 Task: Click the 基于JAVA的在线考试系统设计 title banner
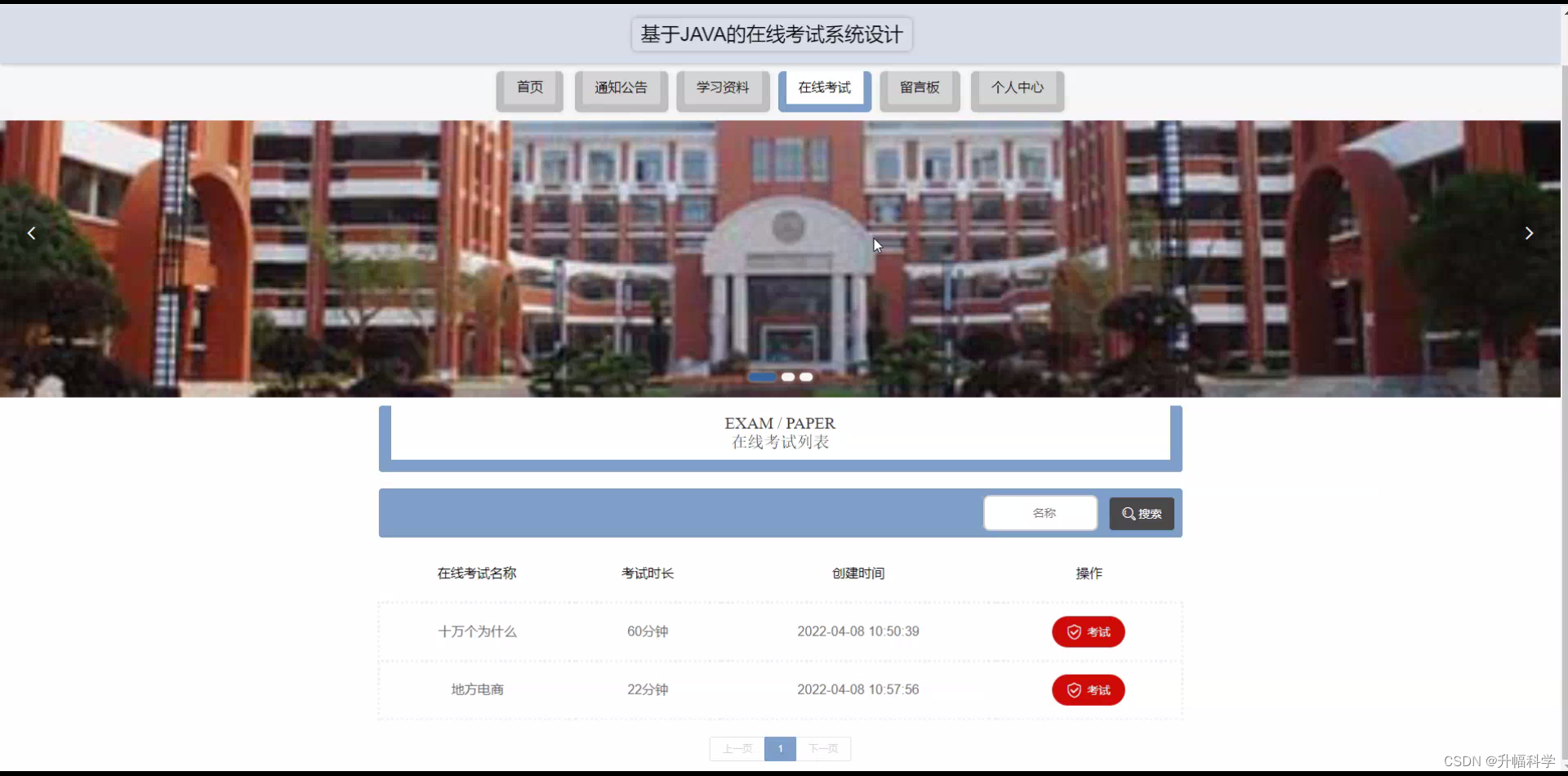click(771, 34)
